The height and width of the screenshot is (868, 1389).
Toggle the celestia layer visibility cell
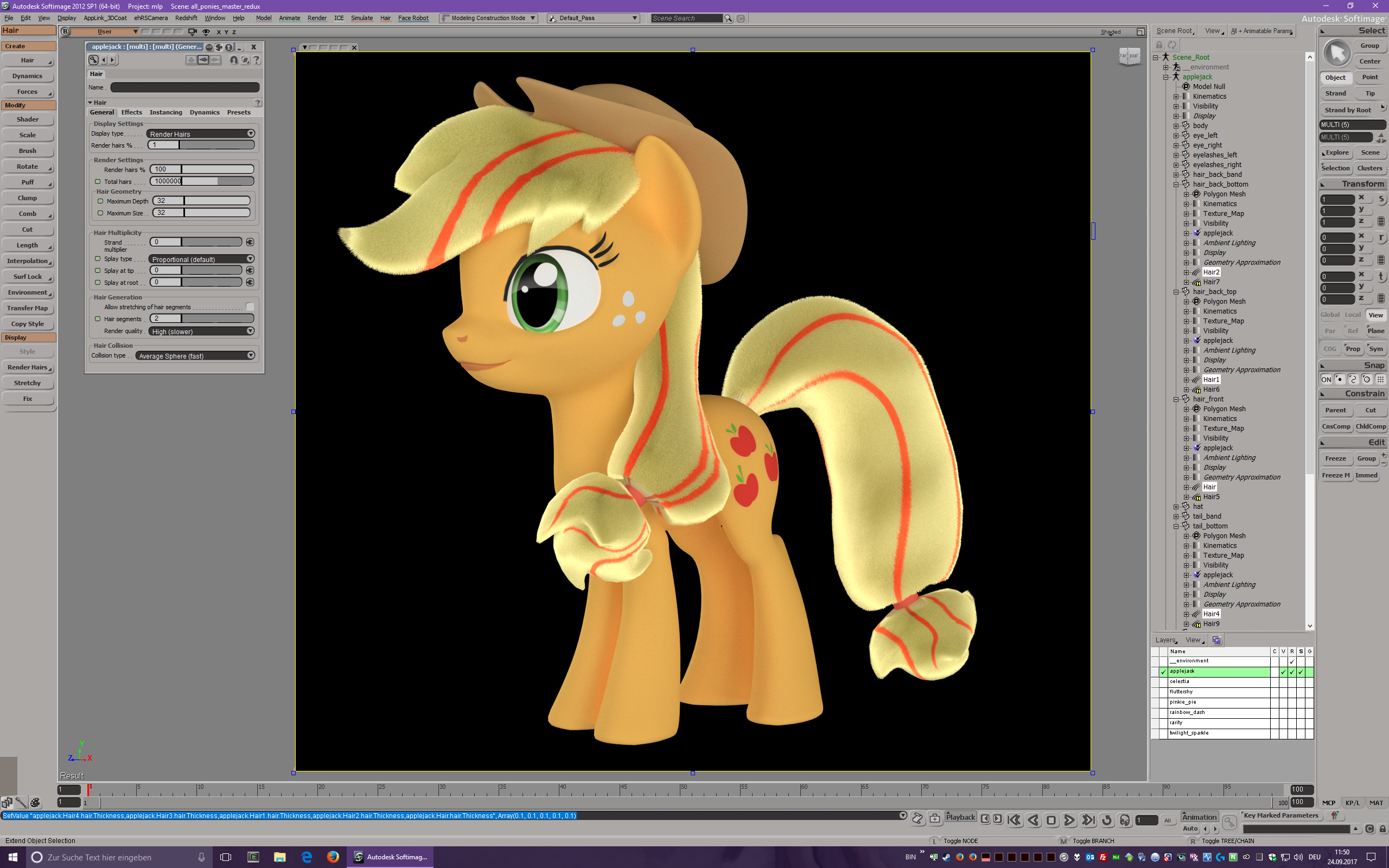click(x=1283, y=681)
